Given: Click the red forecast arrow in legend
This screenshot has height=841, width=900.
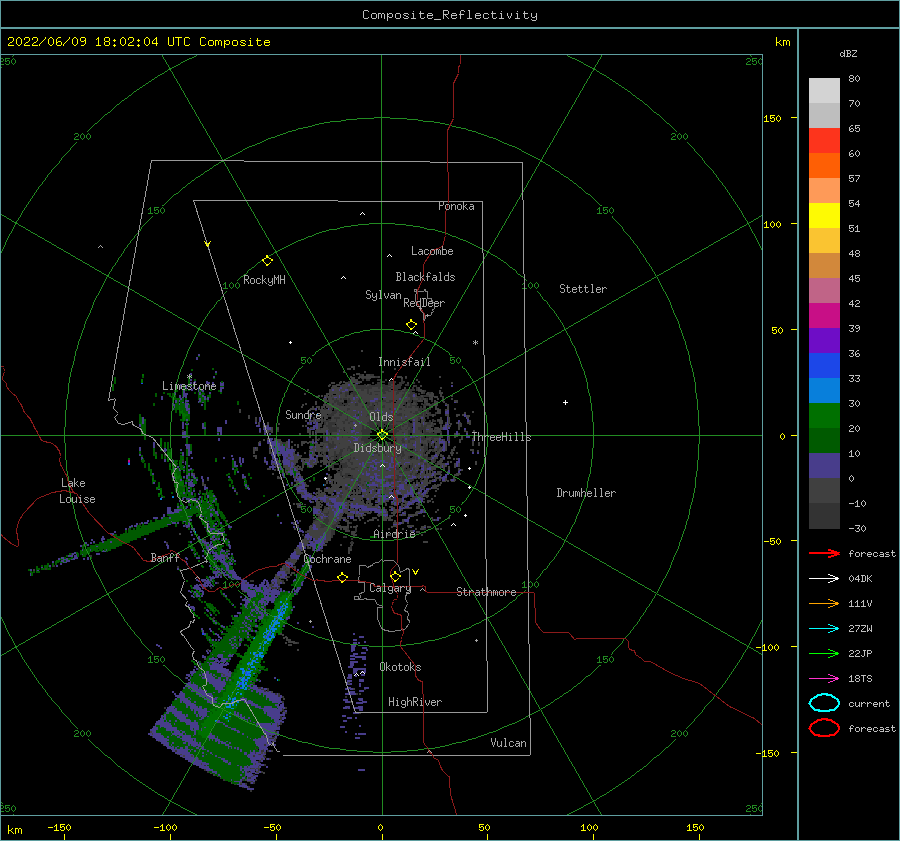Looking at the screenshot, I should click(x=824, y=553).
